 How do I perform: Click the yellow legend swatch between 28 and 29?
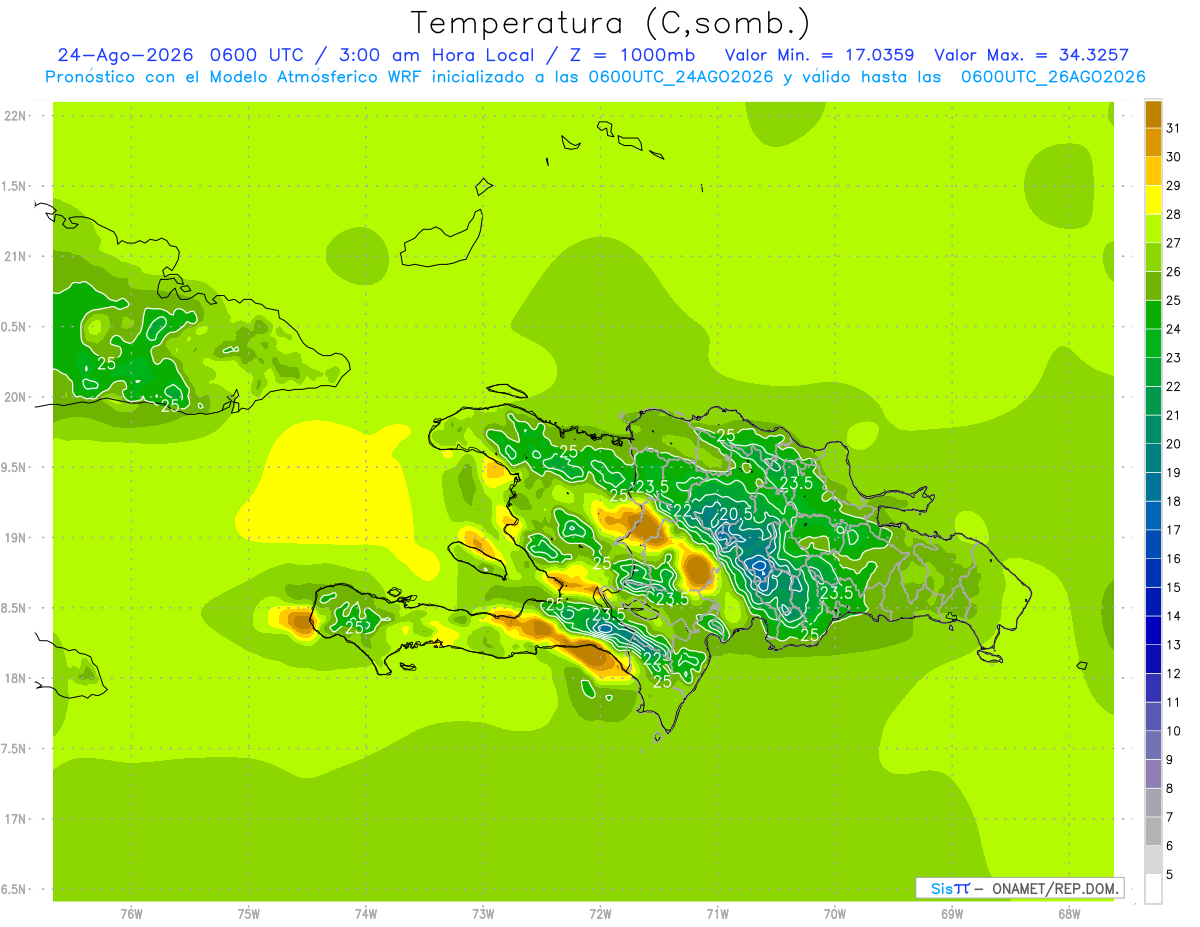[1153, 200]
